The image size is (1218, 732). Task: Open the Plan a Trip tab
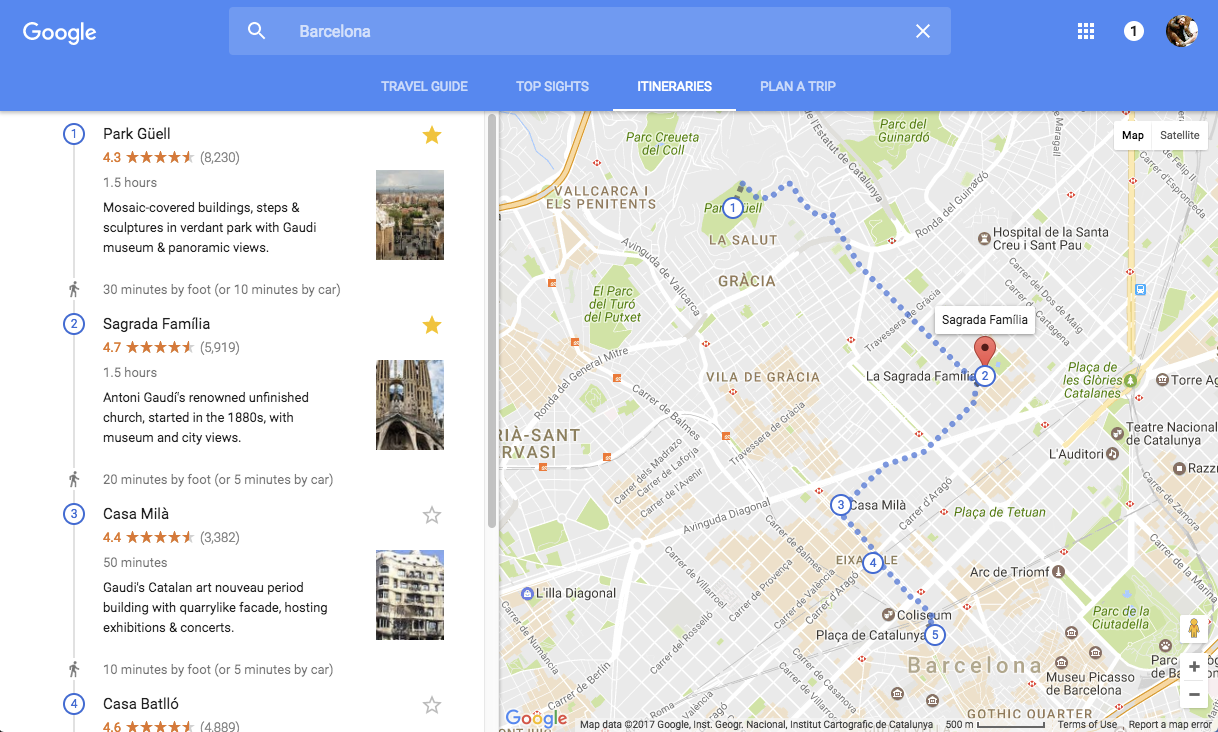[x=798, y=86]
